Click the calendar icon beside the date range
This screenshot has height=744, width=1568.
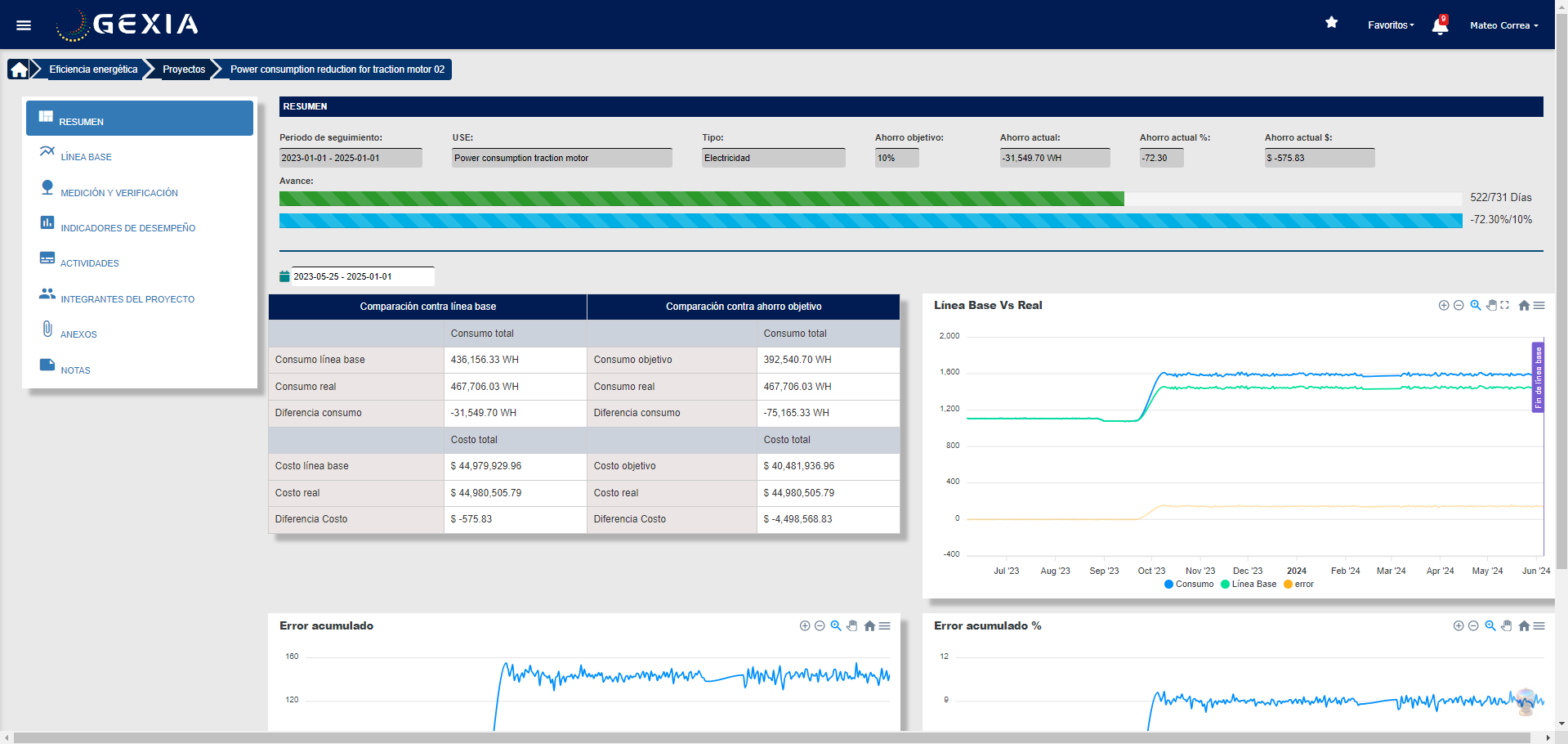pyautogui.click(x=284, y=276)
